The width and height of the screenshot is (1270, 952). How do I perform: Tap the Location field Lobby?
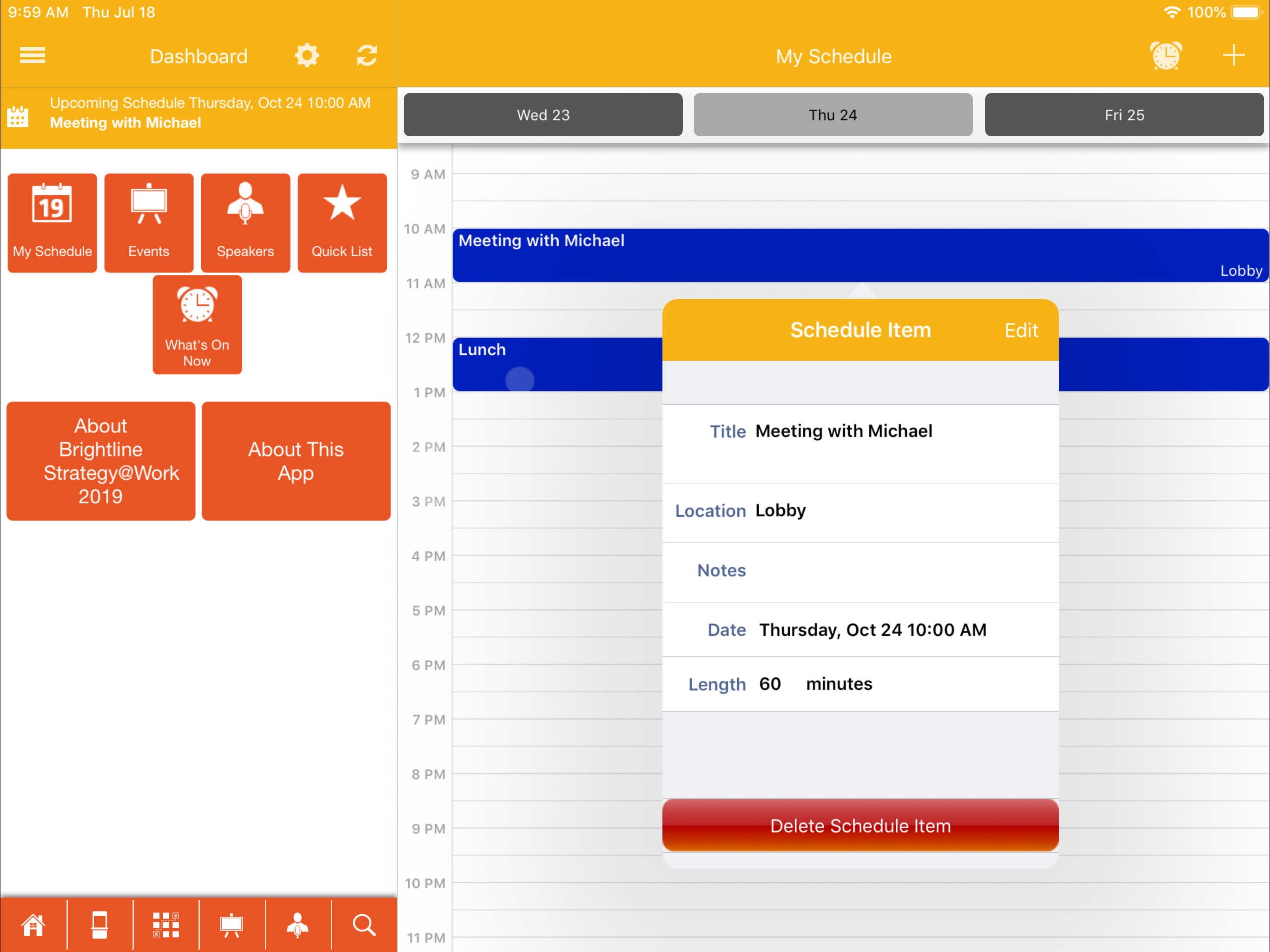[860, 513]
